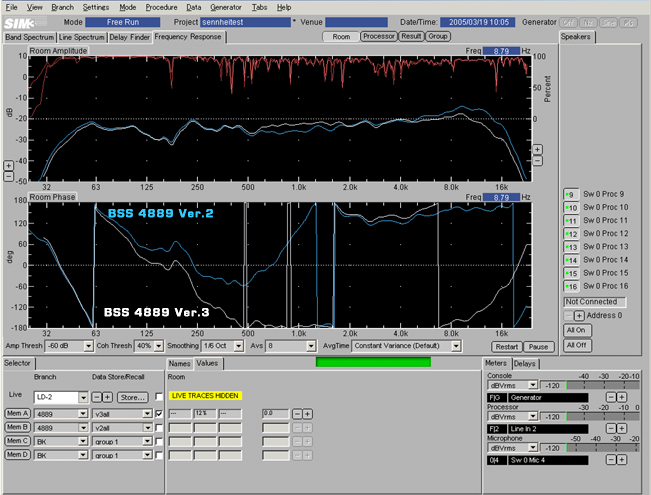Increment the speaker Address with plus button
This screenshot has height=495, width=651.
(579, 316)
